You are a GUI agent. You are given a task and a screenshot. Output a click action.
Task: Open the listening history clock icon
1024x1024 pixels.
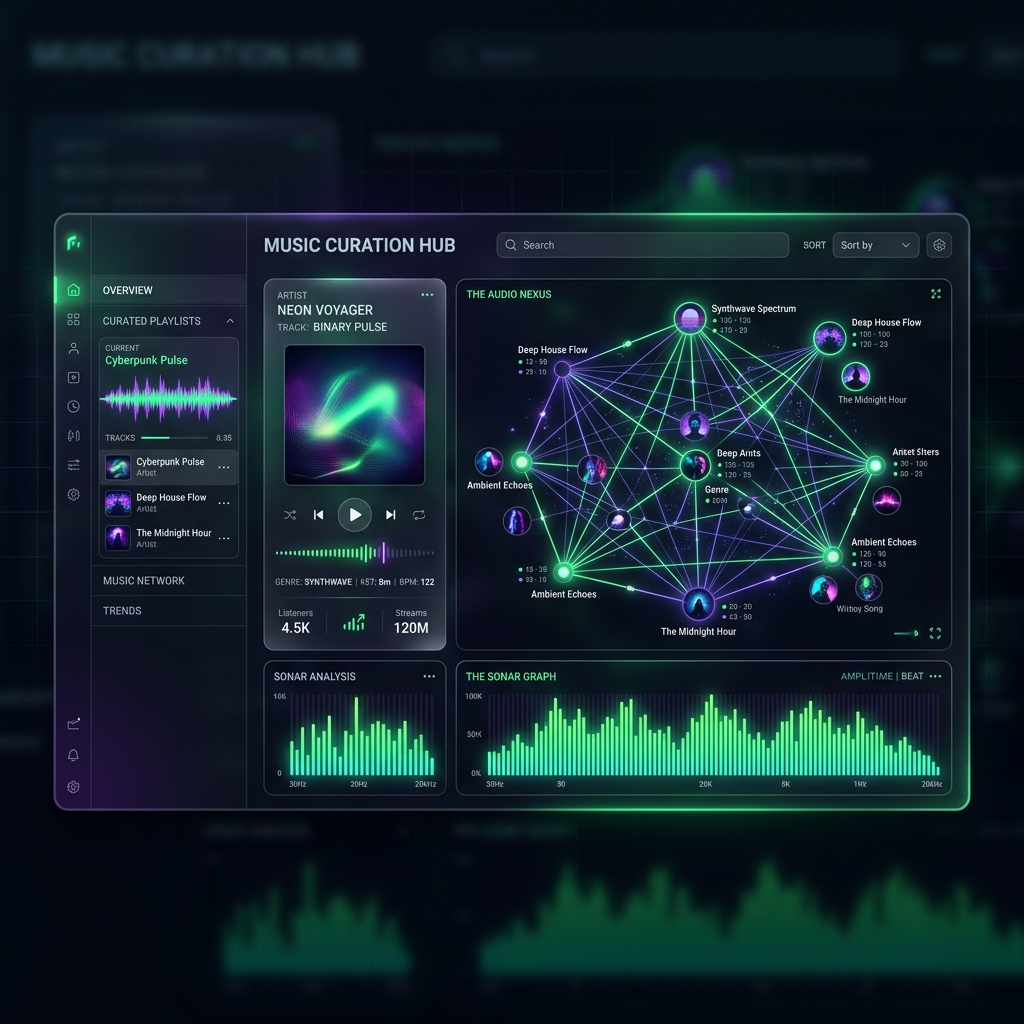click(73, 406)
